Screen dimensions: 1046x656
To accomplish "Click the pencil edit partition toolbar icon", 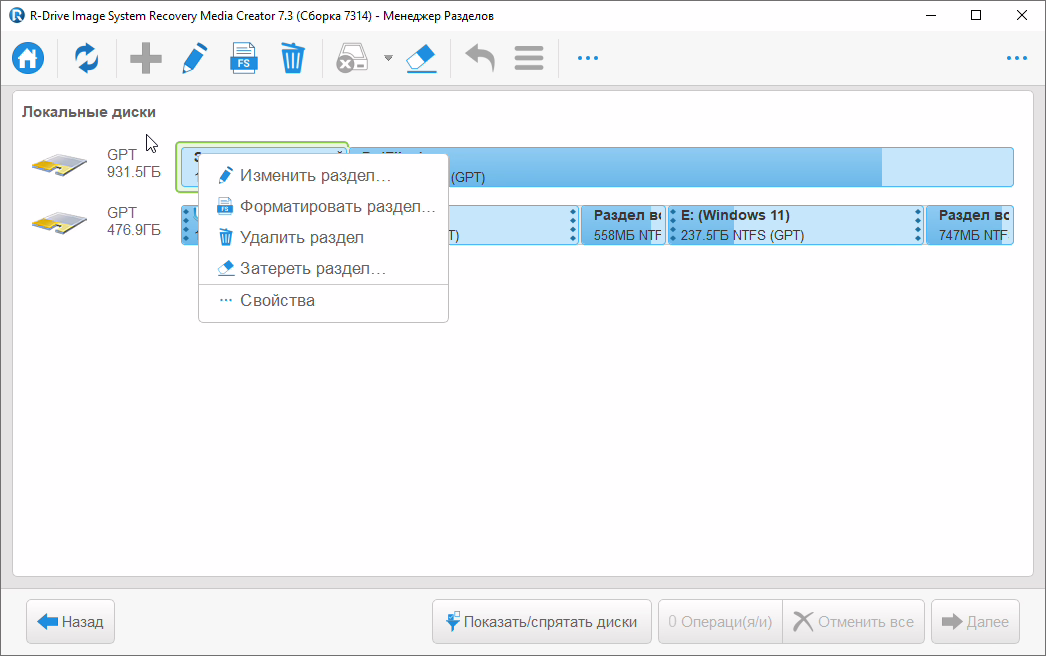I will tap(194, 58).
